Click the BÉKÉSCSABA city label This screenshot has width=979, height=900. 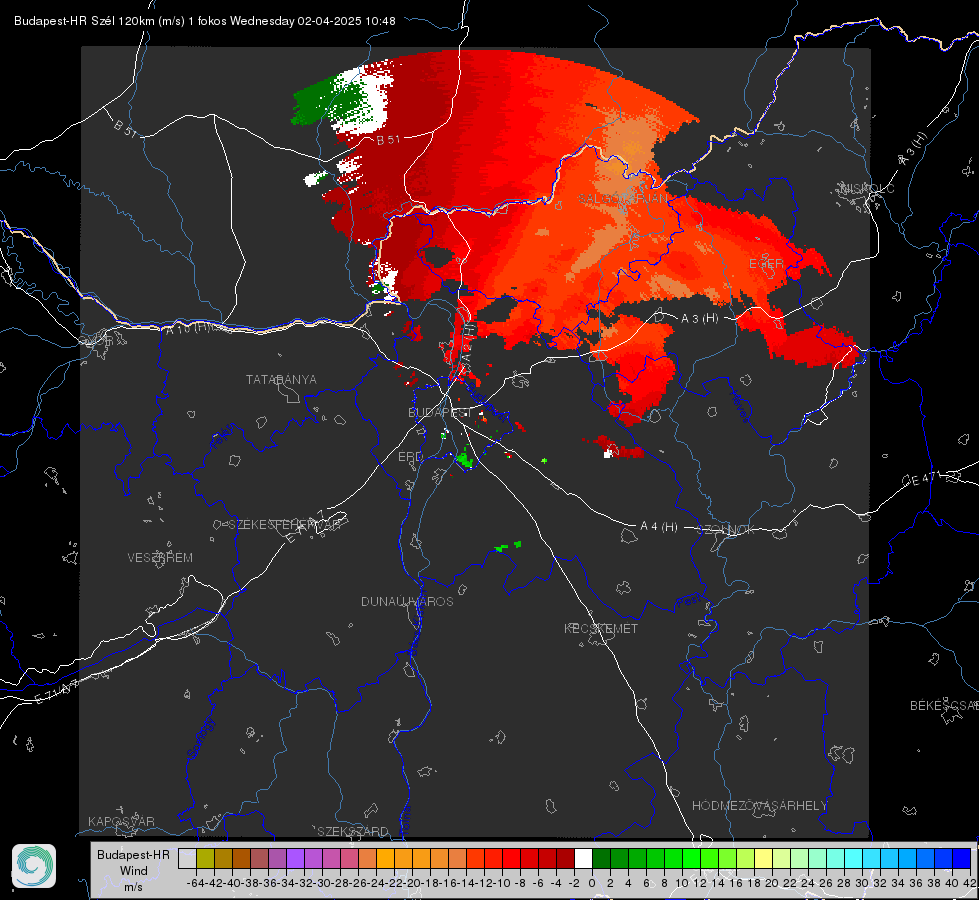click(944, 705)
